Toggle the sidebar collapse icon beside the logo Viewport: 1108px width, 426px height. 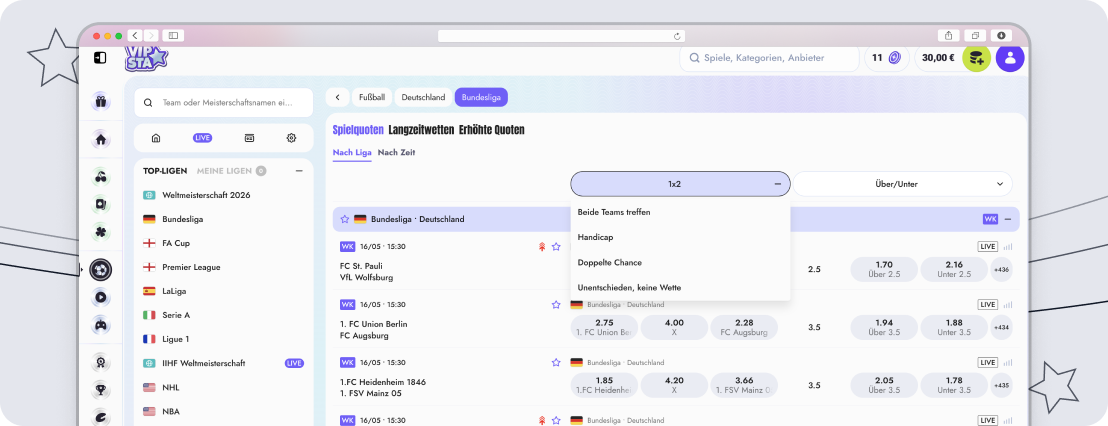pos(100,57)
